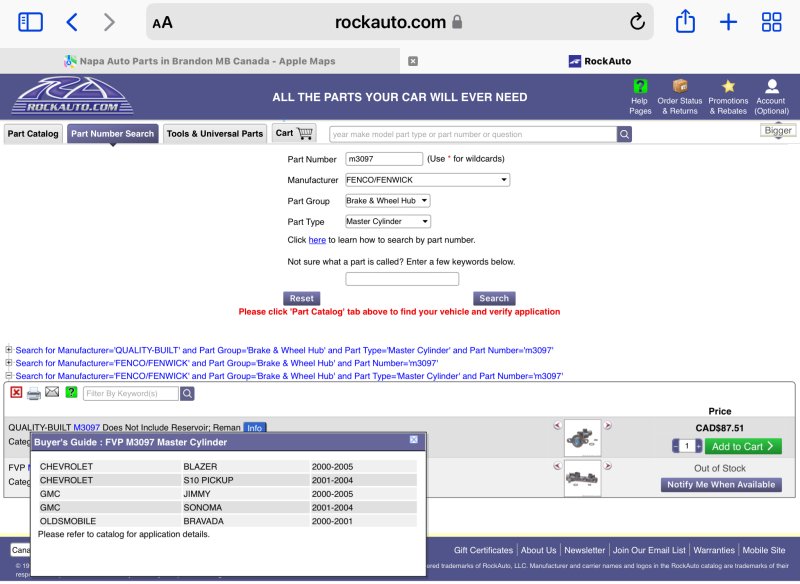The width and height of the screenshot is (800, 584).
Task: Click the magnifier beside top search box
Action: [624, 134]
